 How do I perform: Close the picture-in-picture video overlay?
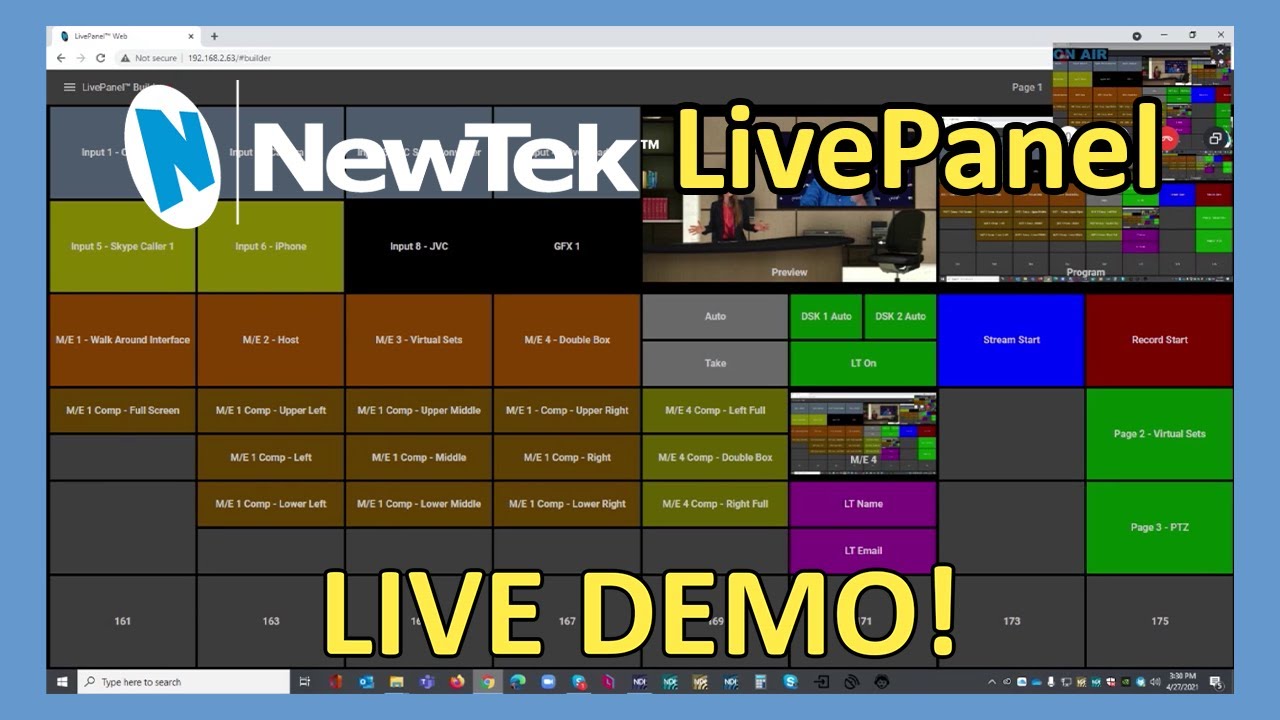click(1220, 52)
